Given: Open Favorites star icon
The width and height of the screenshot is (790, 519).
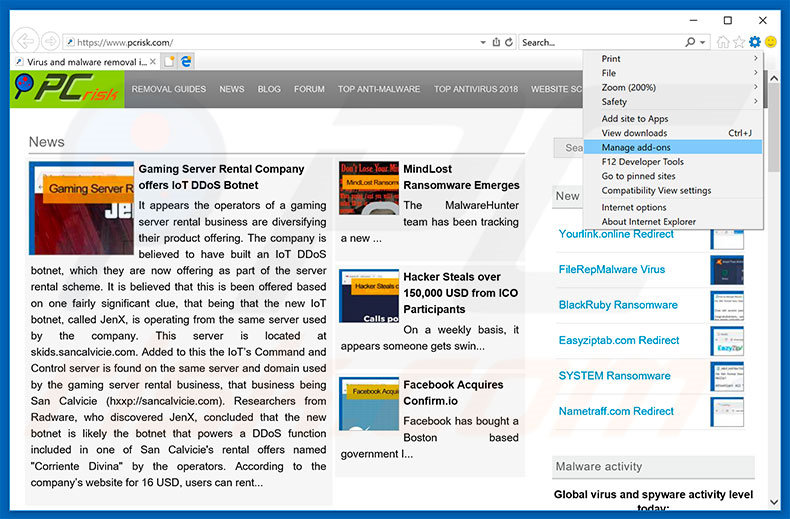Looking at the screenshot, I should click(739, 42).
